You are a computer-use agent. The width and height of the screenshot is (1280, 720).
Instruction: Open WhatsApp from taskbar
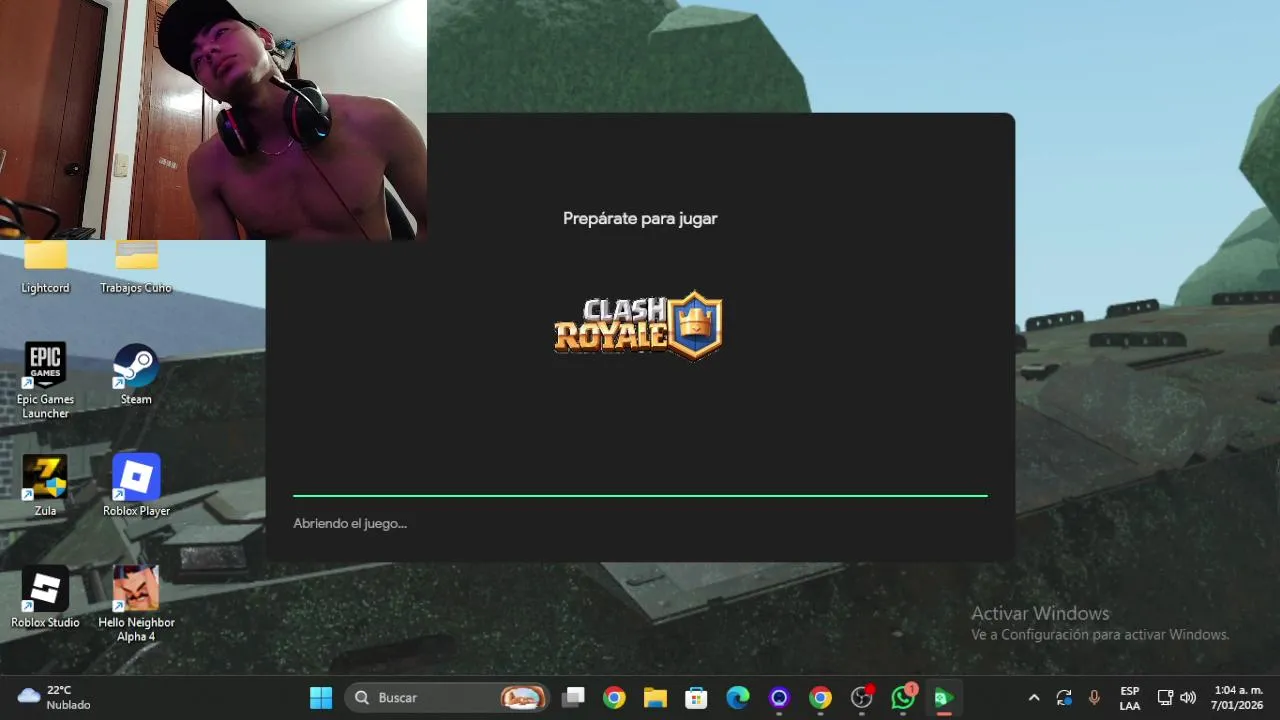tap(903, 698)
